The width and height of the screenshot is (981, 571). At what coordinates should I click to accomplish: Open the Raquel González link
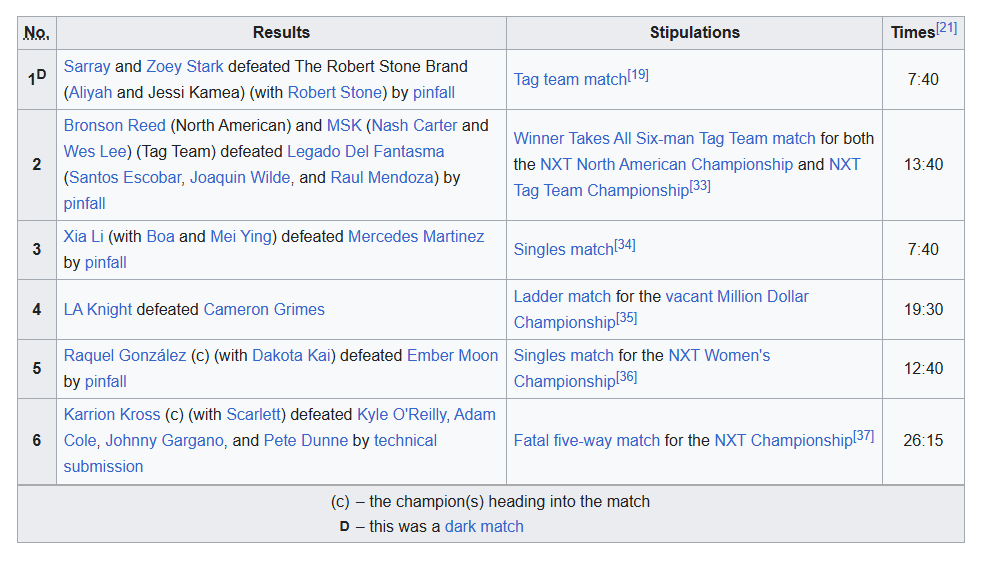tap(125, 355)
